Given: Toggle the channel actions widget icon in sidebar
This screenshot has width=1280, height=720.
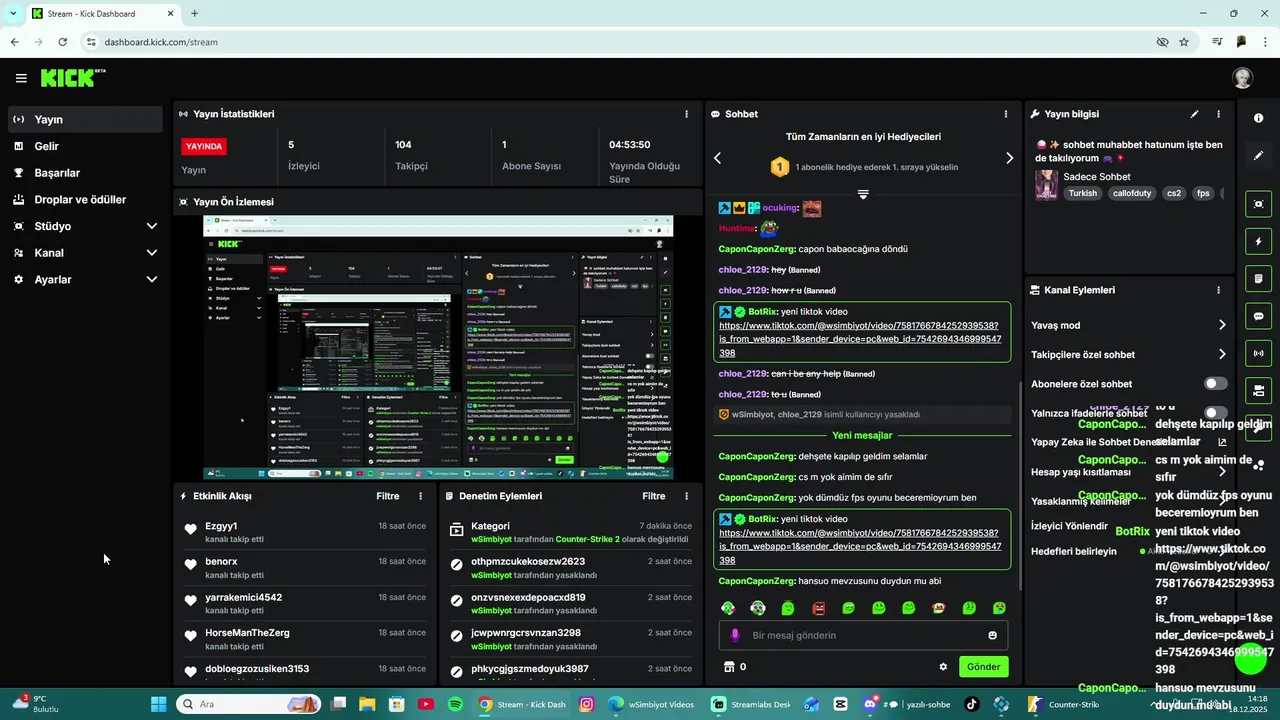Looking at the screenshot, I should click(x=1258, y=390).
